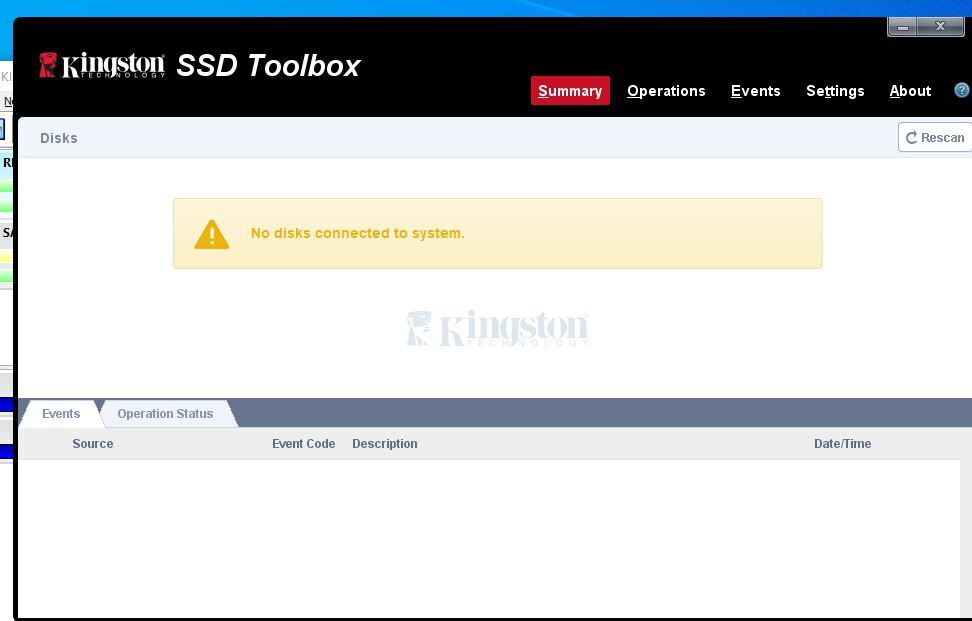This screenshot has width=972, height=621.
Task: Open the help question mark icon
Action: (x=961, y=90)
